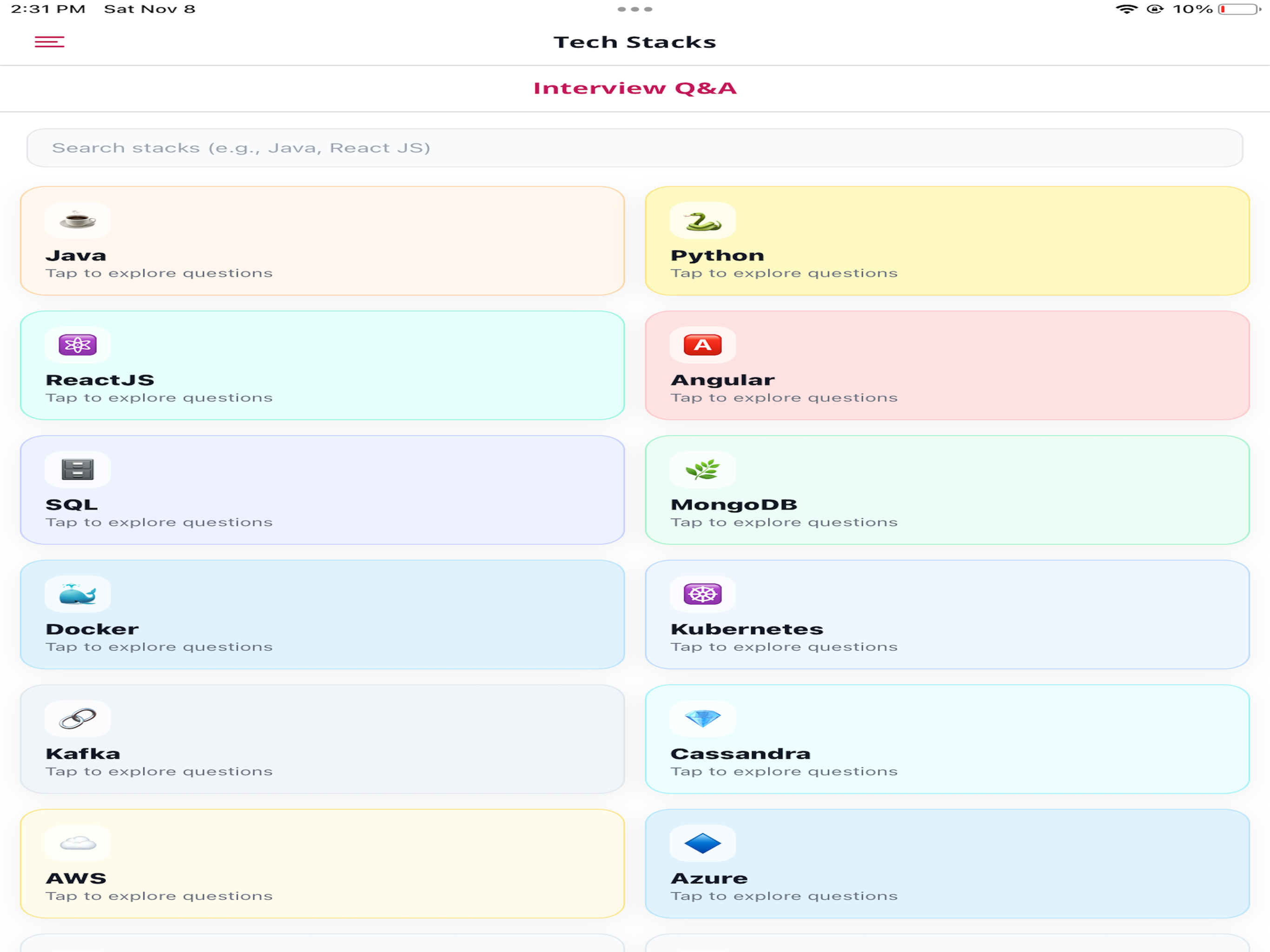This screenshot has width=1270, height=952.
Task: Open the SQL card's explore questions text
Action: pos(159,522)
